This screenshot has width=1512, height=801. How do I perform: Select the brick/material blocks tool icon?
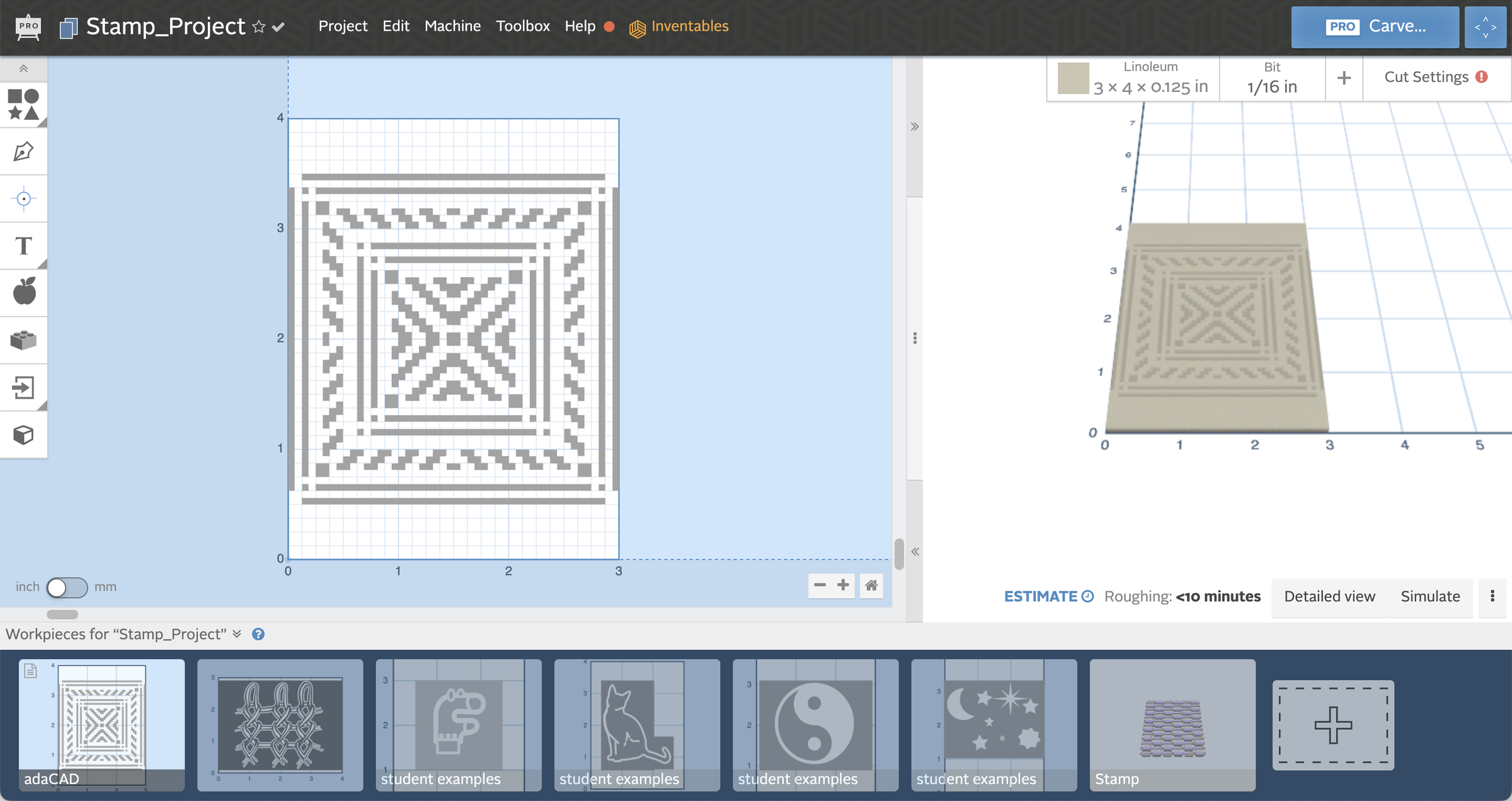tap(23, 339)
